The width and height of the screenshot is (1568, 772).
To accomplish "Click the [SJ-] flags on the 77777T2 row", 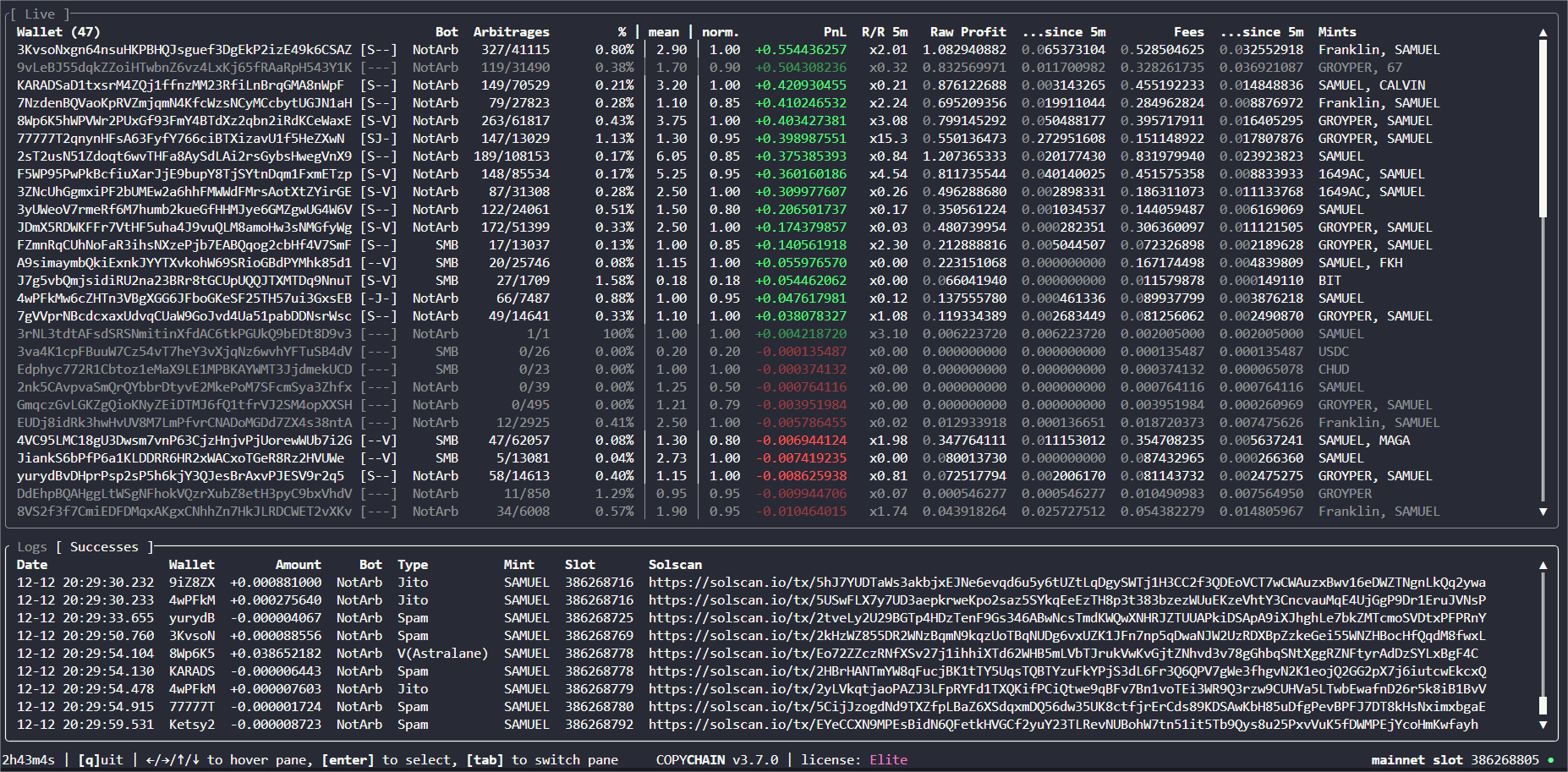I will tap(378, 139).
